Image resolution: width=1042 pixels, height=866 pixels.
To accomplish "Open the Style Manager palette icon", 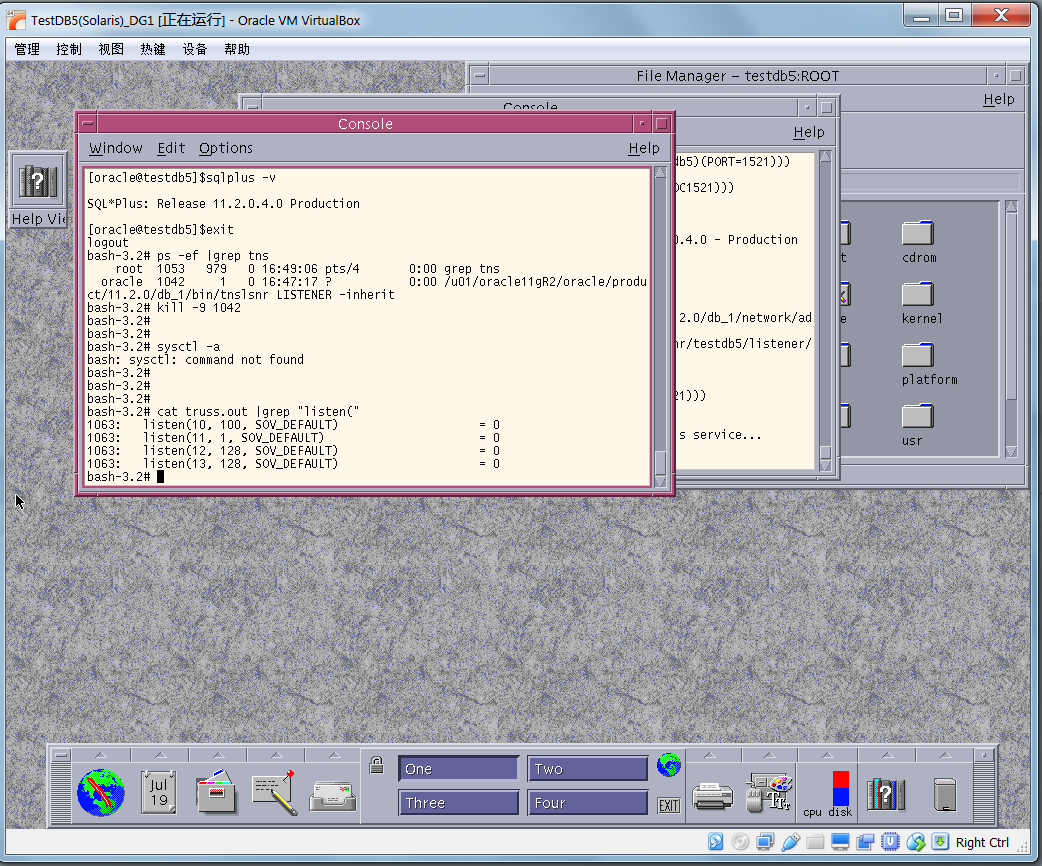I will click(770, 792).
